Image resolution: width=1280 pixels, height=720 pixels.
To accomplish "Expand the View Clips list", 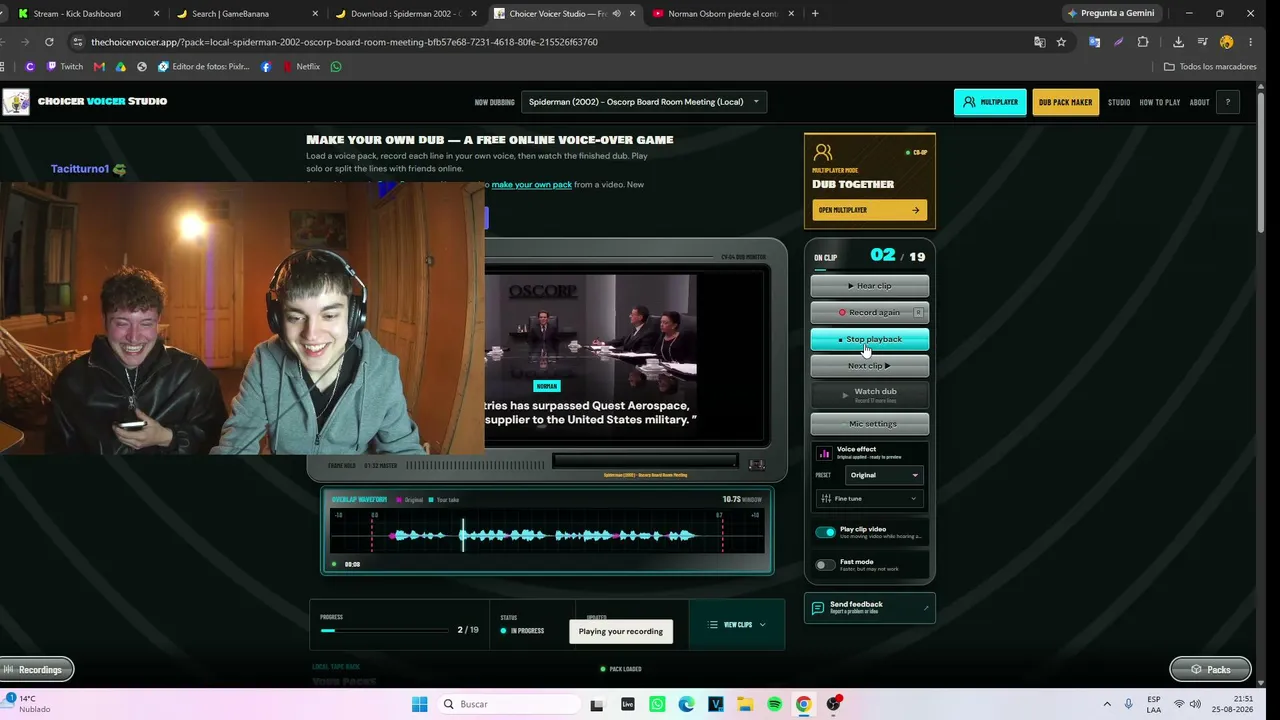I will pyautogui.click(x=737, y=625).
